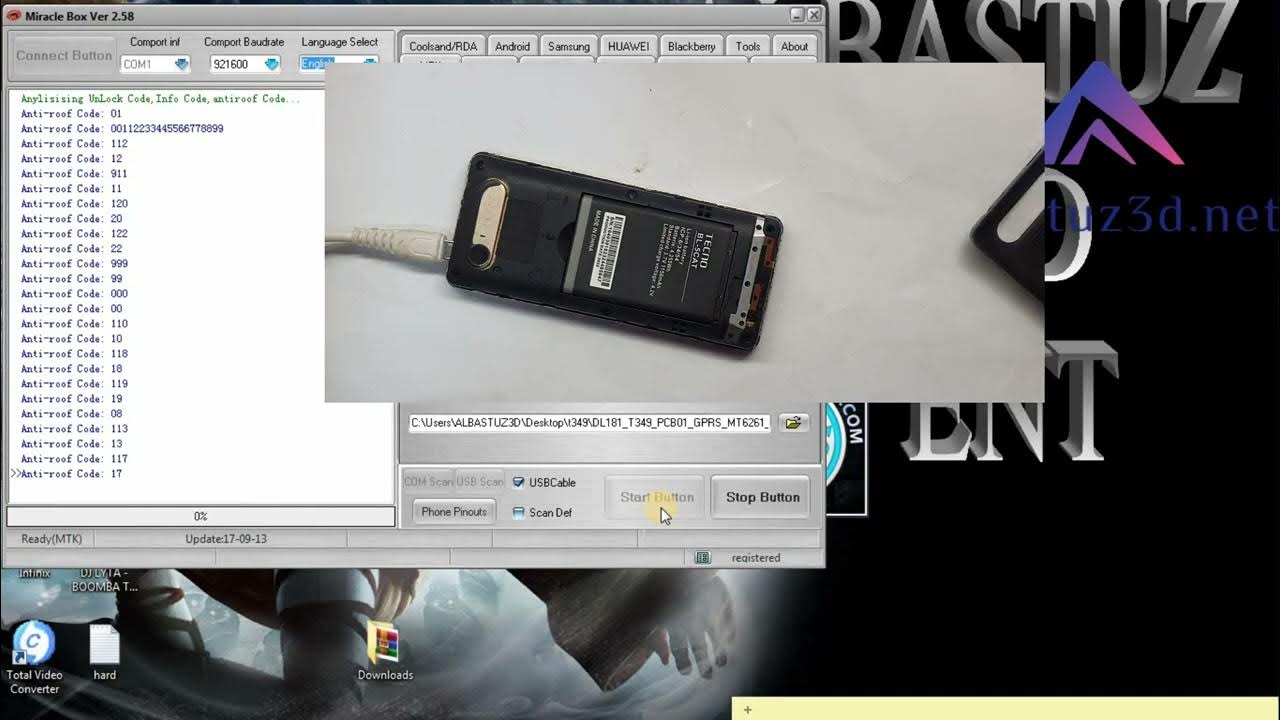Switch to the Android tab
Screen dimensions: 1280x720
(x=512, y=46)
